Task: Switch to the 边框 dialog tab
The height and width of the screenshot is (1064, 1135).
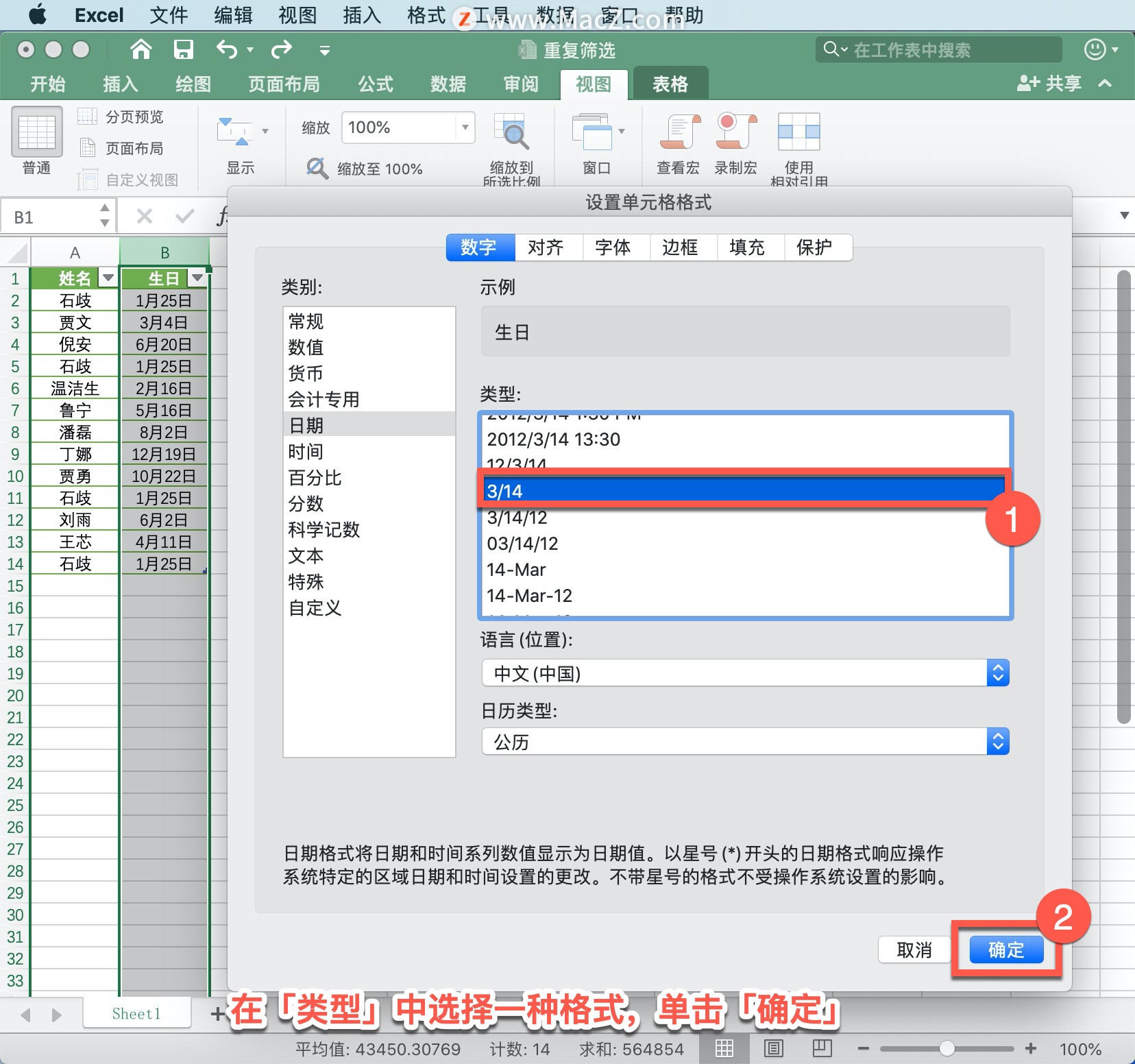Action: [683, 247]
